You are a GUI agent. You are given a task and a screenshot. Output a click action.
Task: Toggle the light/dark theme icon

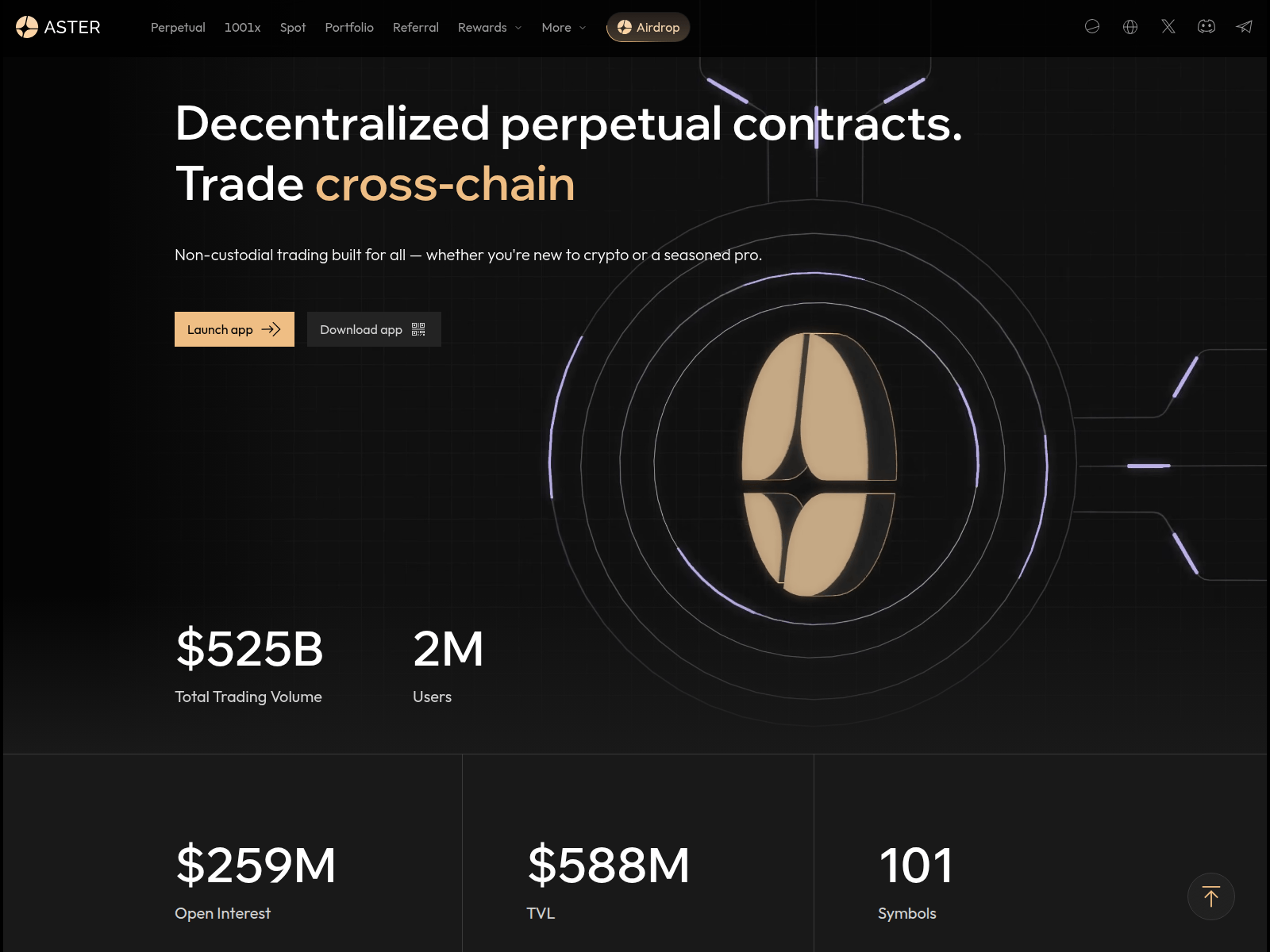(x=1092, y=27)
